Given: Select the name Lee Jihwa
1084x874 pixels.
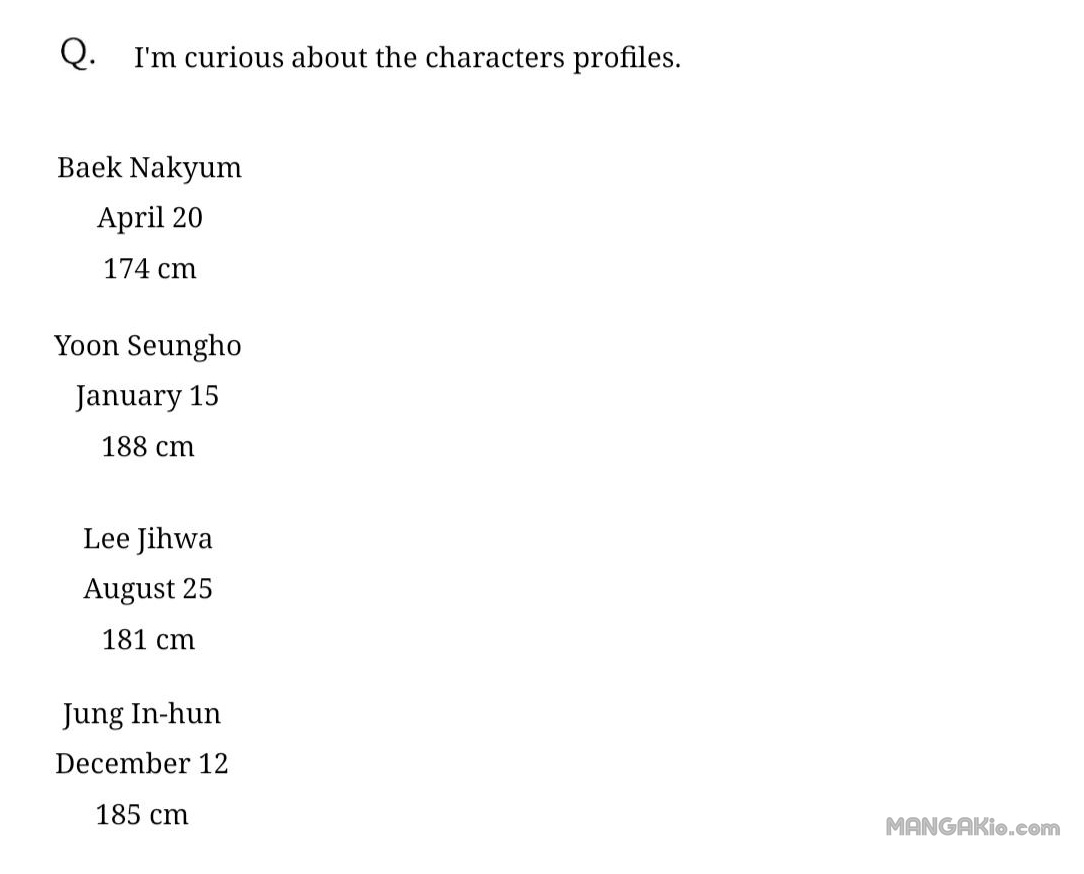Looking at the screenshot, I should click(148, 539).
